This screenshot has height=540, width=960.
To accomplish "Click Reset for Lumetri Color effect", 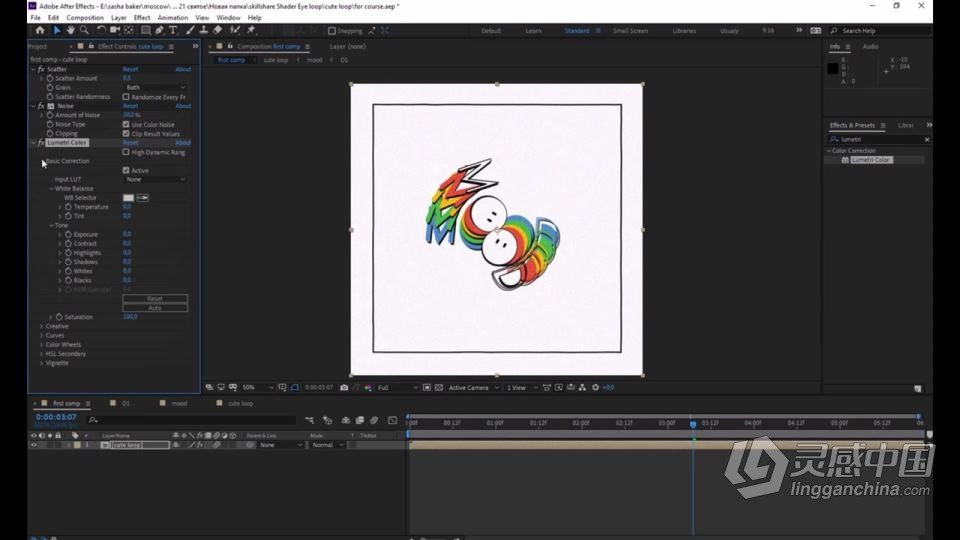I will (130, 143).
